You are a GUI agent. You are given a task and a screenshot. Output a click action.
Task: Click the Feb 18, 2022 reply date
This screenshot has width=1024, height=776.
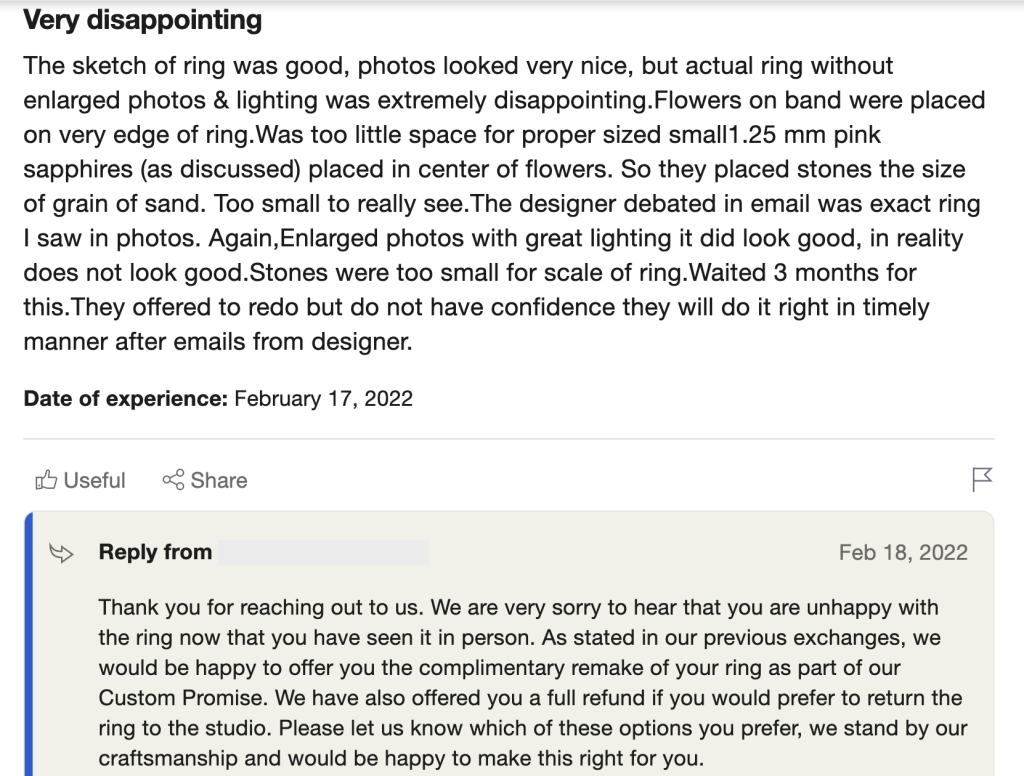tap(903, 553)
